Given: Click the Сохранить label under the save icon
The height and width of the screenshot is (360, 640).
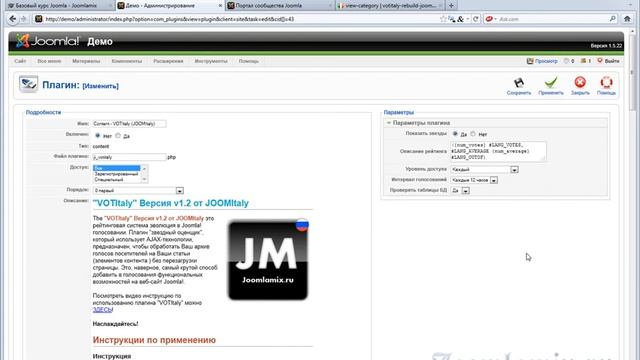Looking at the screenshot, I should [x=519, y=93].
